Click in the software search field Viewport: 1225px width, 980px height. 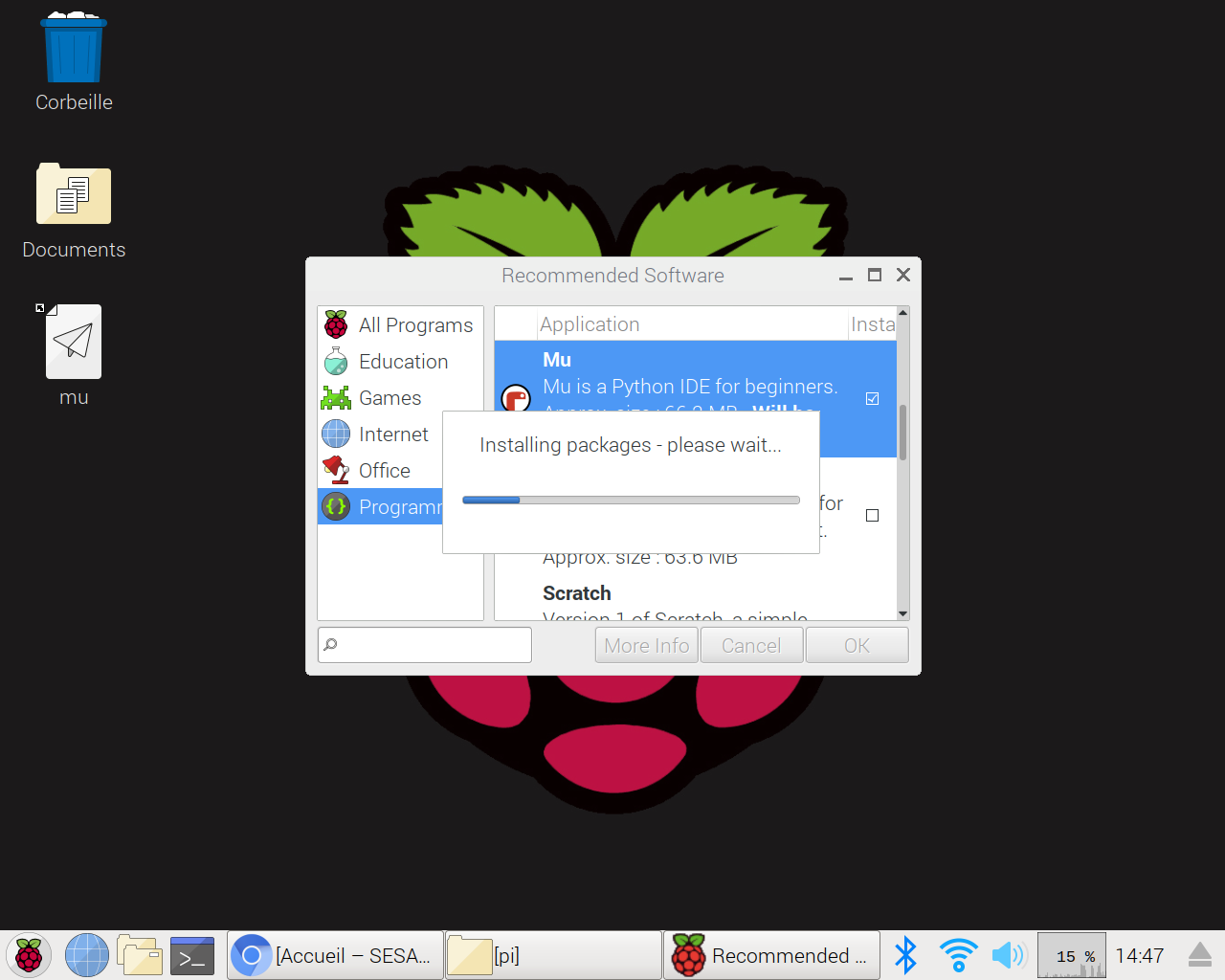coord(425,645)
